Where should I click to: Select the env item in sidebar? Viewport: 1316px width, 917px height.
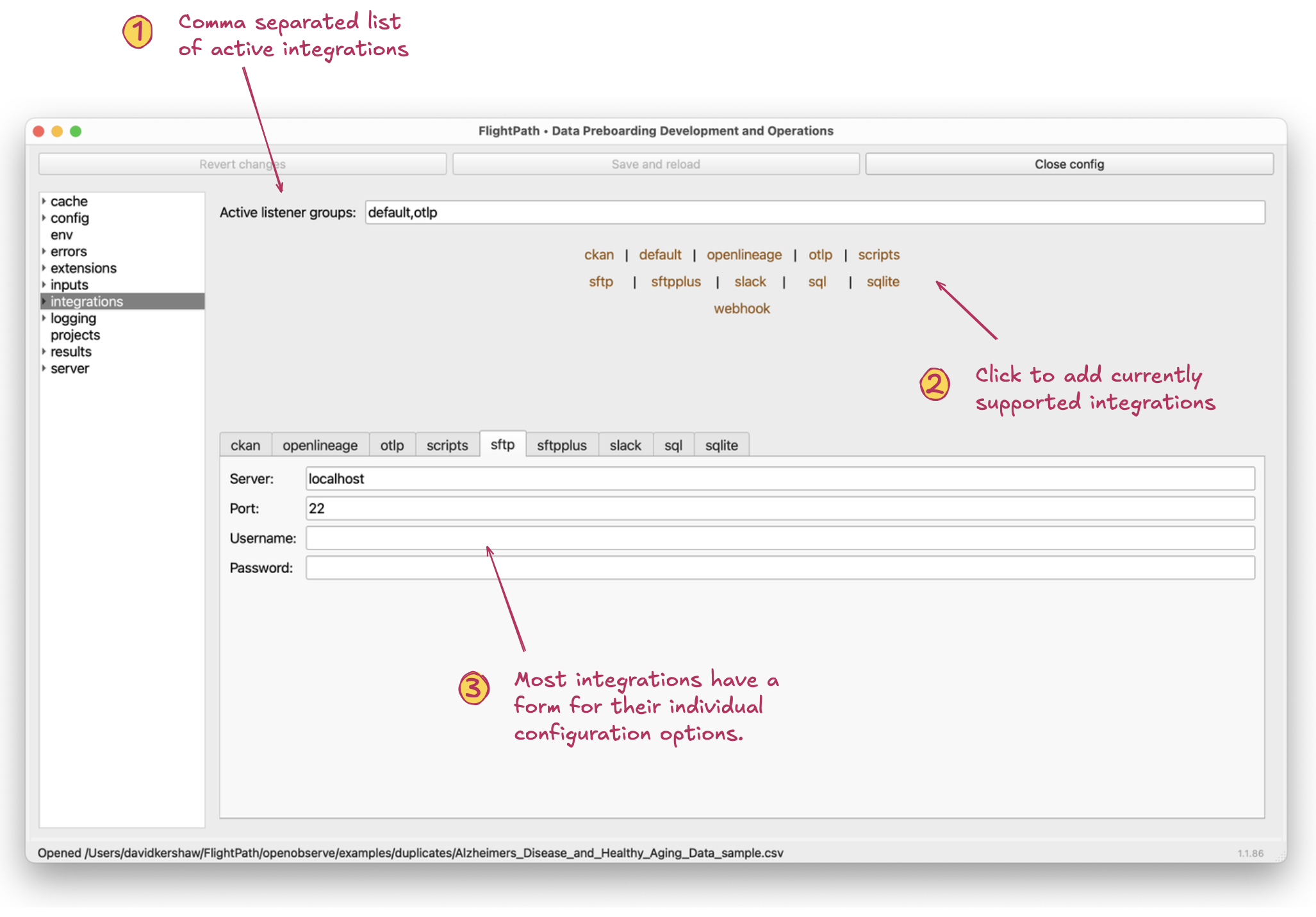[x=62, y=235]
